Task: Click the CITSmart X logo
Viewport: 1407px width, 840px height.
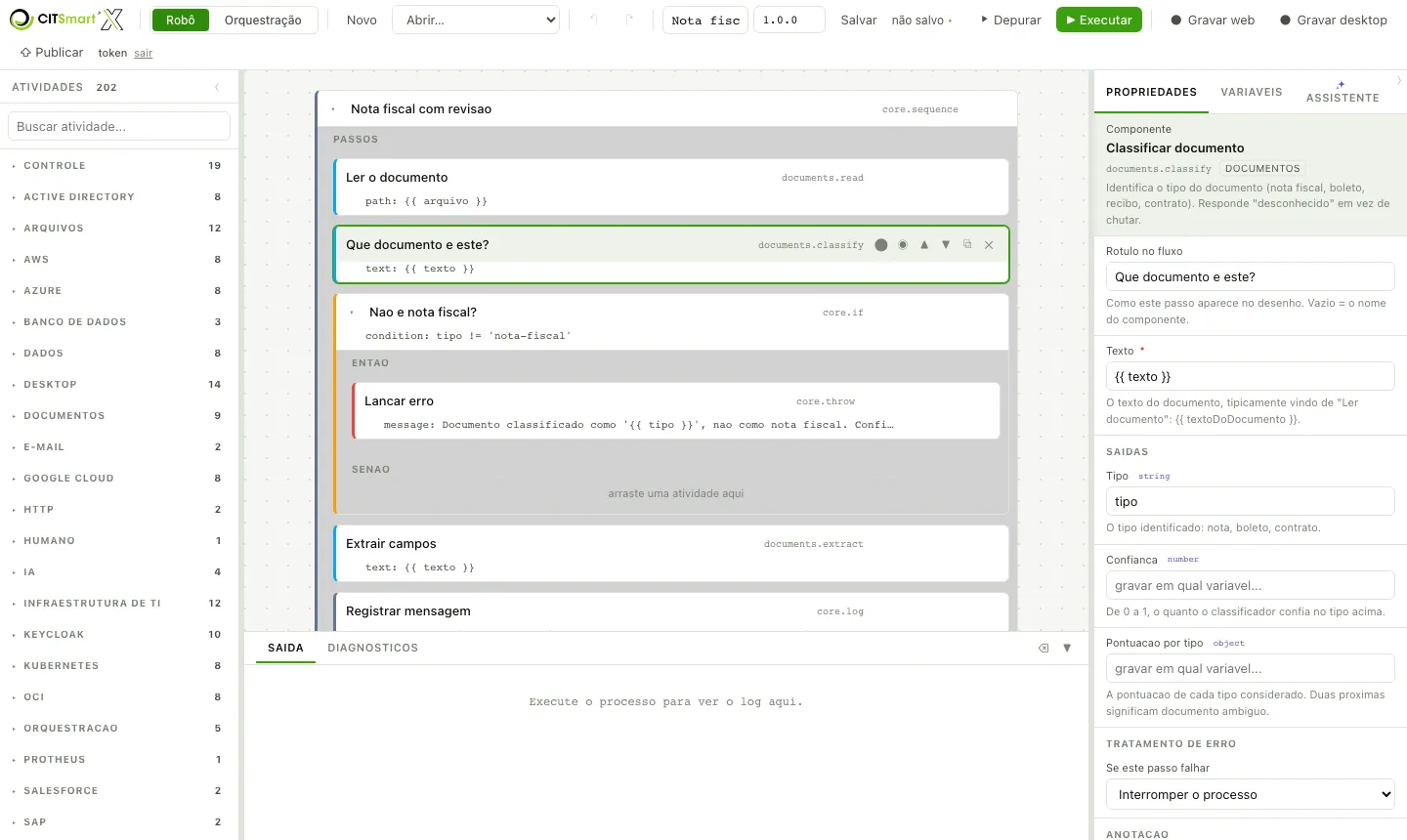Action: pos(66,20)
